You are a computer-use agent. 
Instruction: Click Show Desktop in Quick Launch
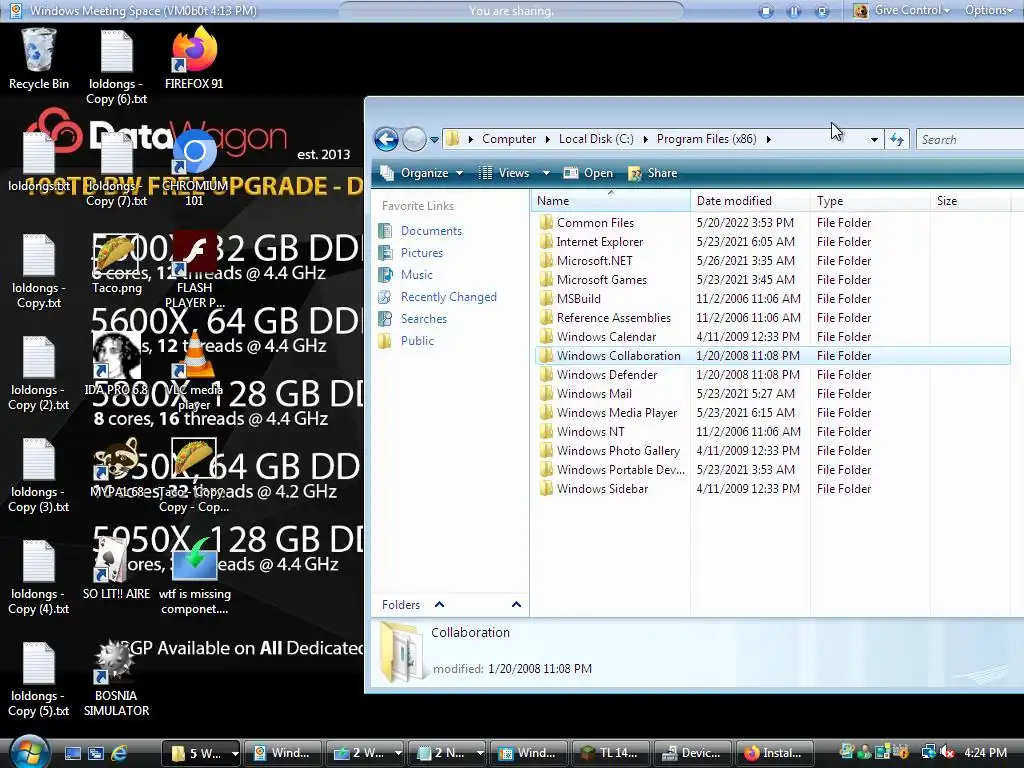pos(72,753)
